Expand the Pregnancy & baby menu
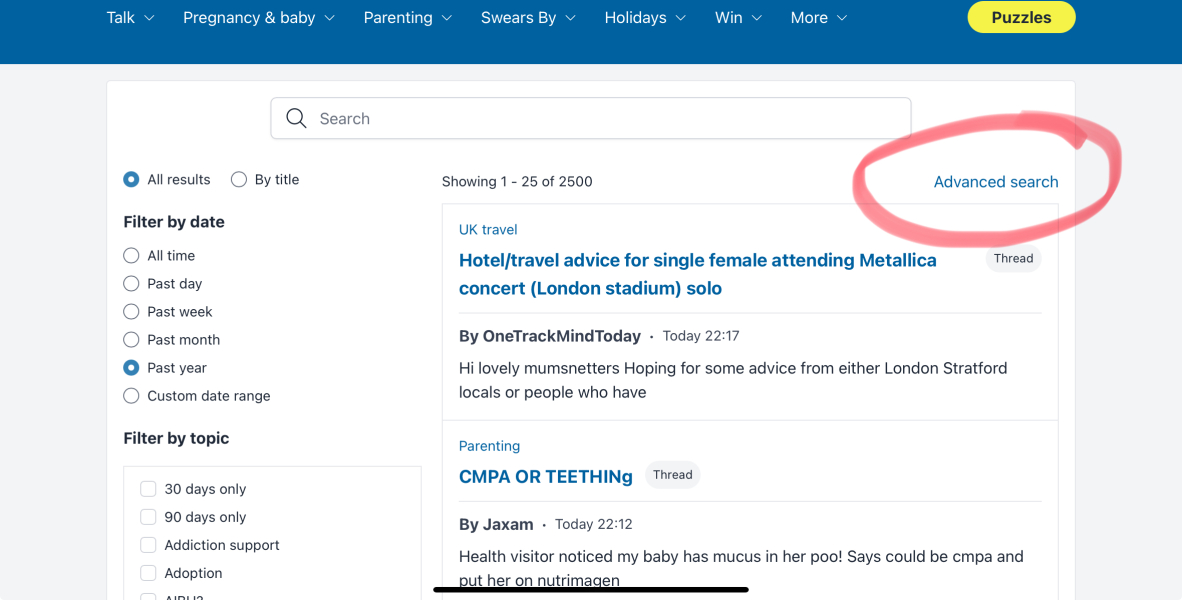Image resolution: width=1182 pixels, height=600 pixels. click(258, 18)
